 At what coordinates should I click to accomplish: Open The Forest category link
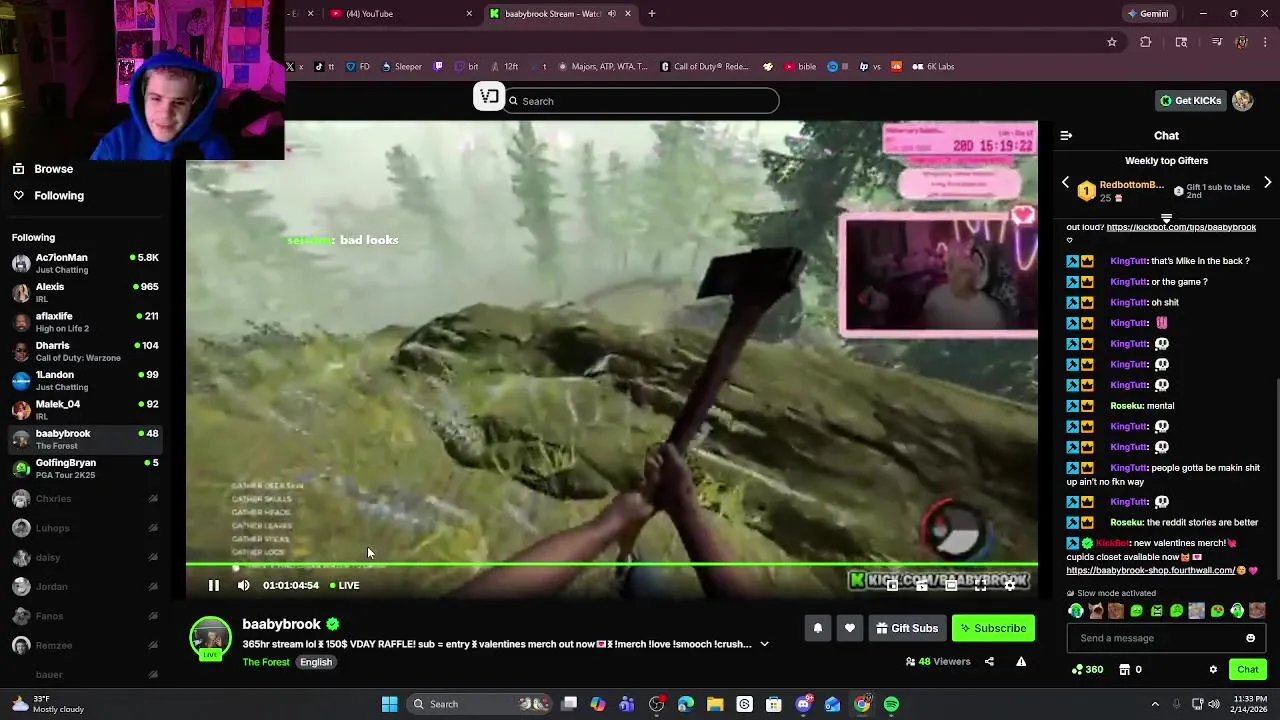point(266,662)
